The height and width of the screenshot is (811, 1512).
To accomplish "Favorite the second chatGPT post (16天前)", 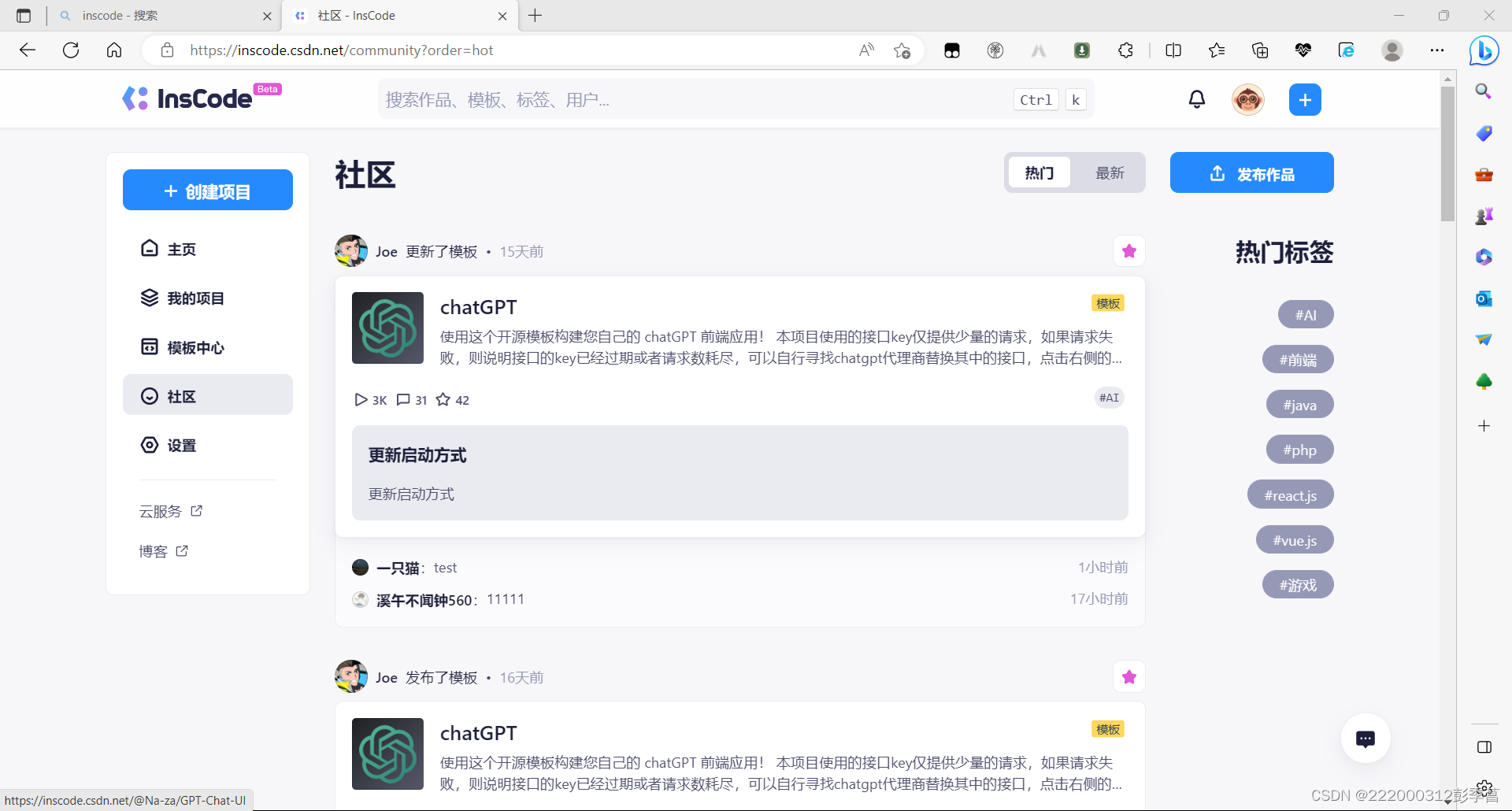I will (1128, 677).
